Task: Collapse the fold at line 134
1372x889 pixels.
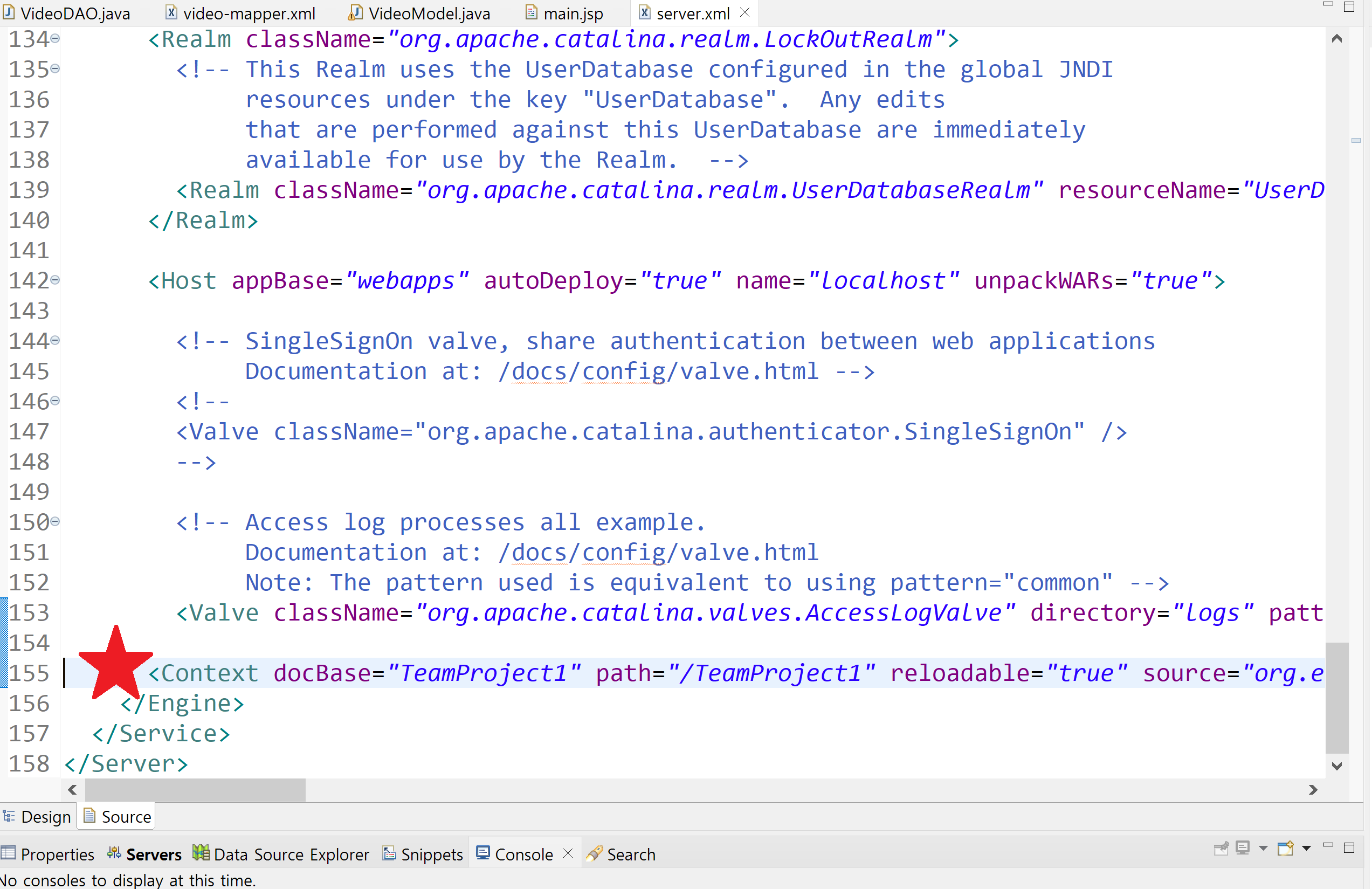Action: coord(56,39)
